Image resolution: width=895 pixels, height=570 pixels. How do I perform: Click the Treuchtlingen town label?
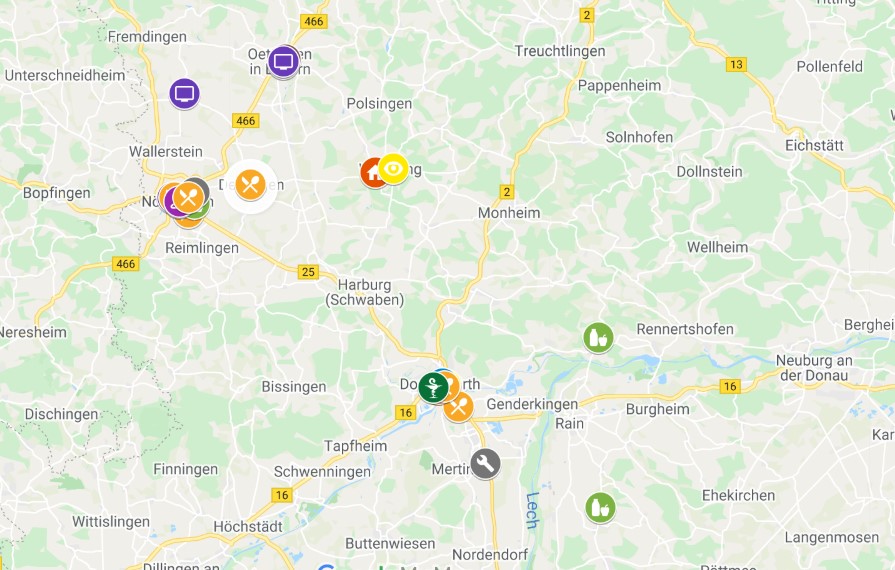coord(560,51)
